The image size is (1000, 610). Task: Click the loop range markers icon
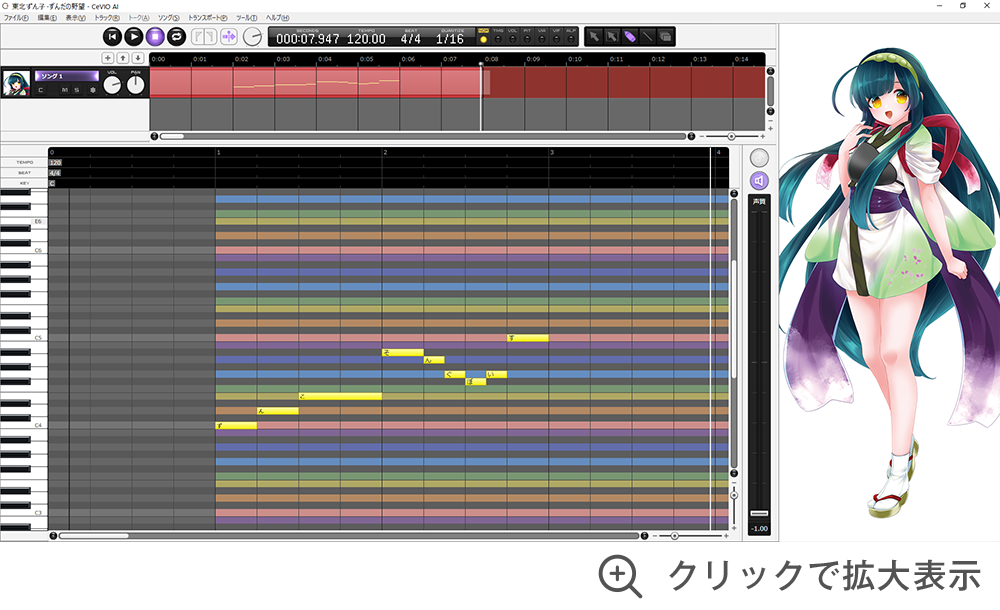pos(204,36)
